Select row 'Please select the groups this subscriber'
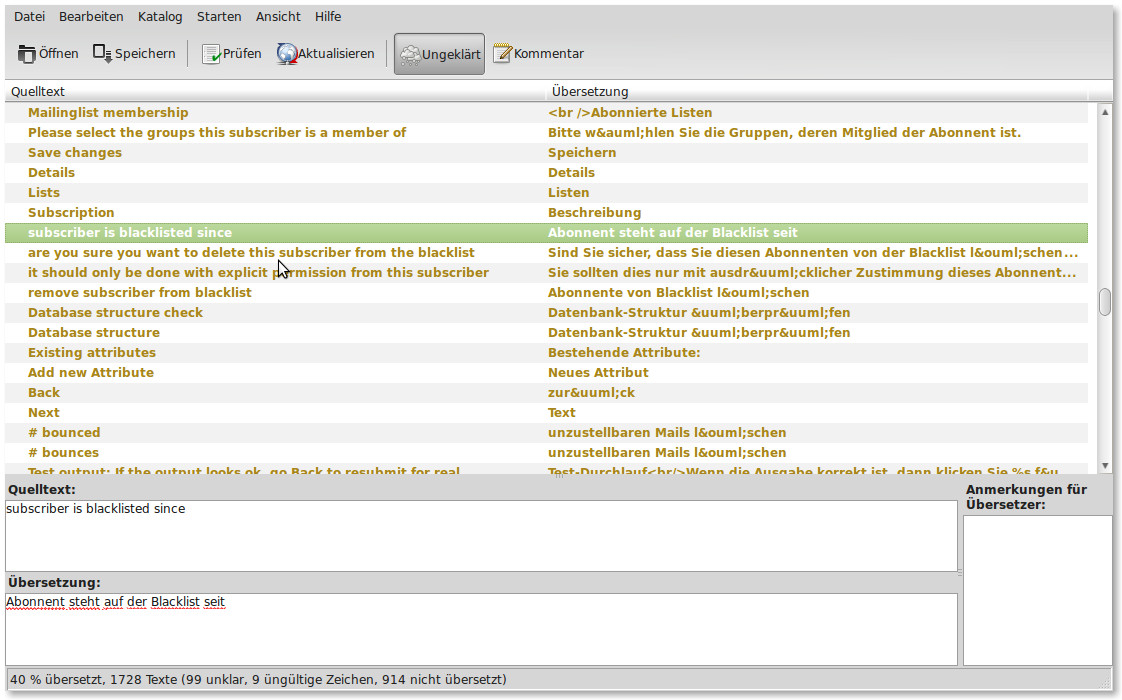Screen dimensions: 1122x700 coord(547,132)
